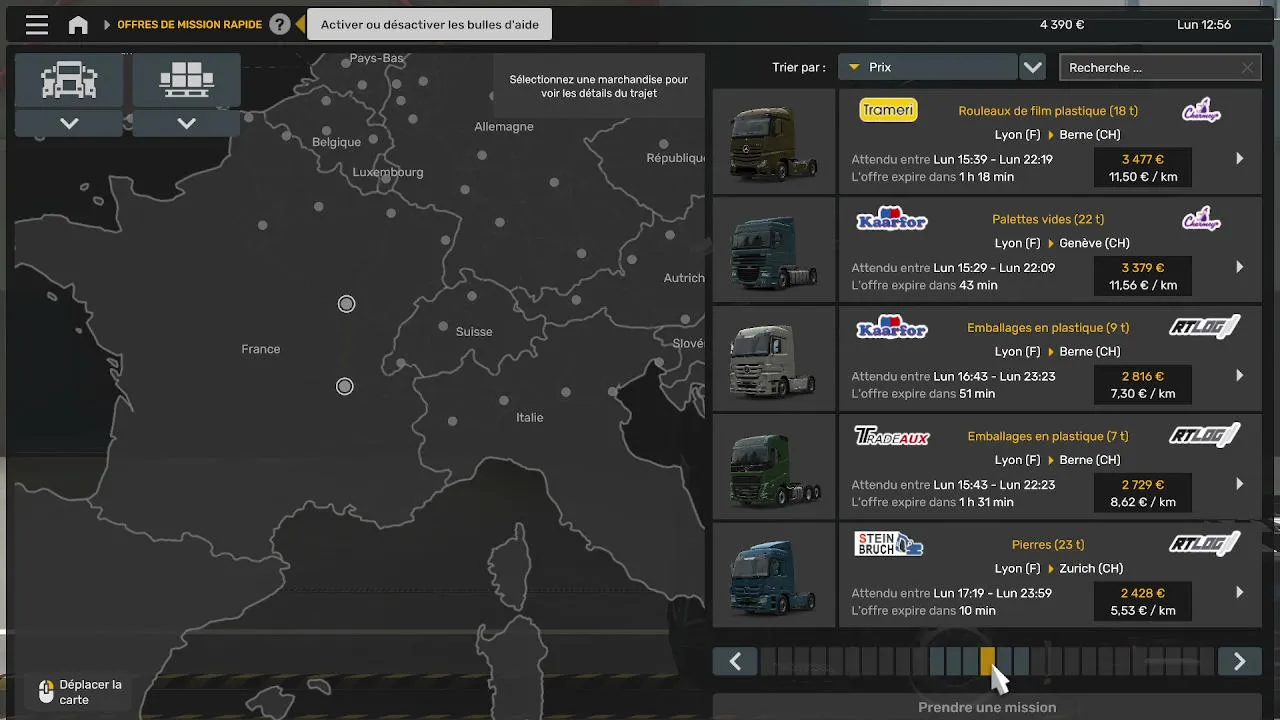Click the '4 390 €' balance in the top bar
The image size is (1280, 720).
click(1062, 25)
